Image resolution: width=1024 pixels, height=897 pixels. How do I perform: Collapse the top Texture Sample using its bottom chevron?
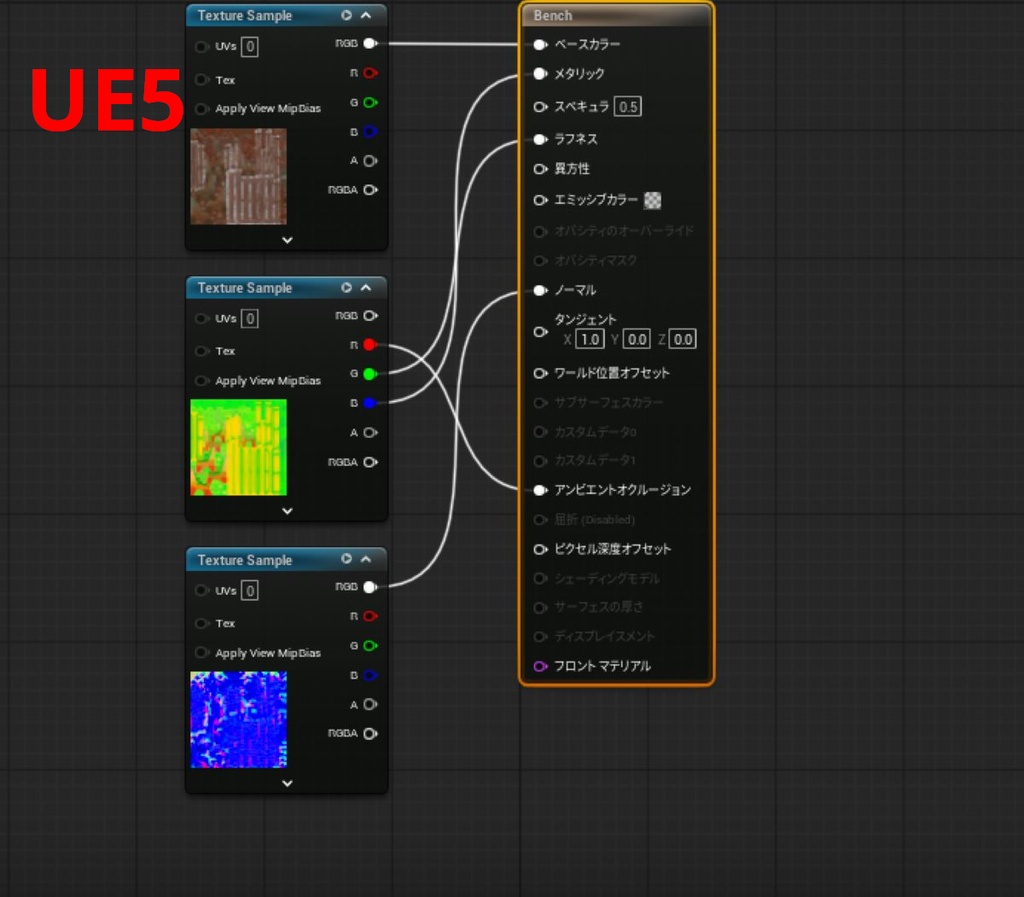[286, 240]
